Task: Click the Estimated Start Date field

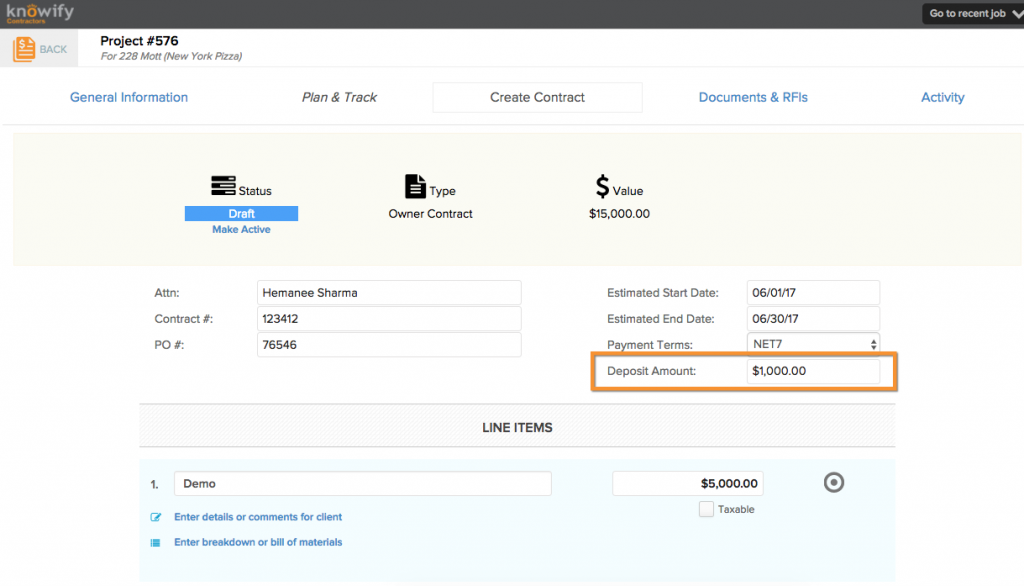Action: (x=812, y=292)
